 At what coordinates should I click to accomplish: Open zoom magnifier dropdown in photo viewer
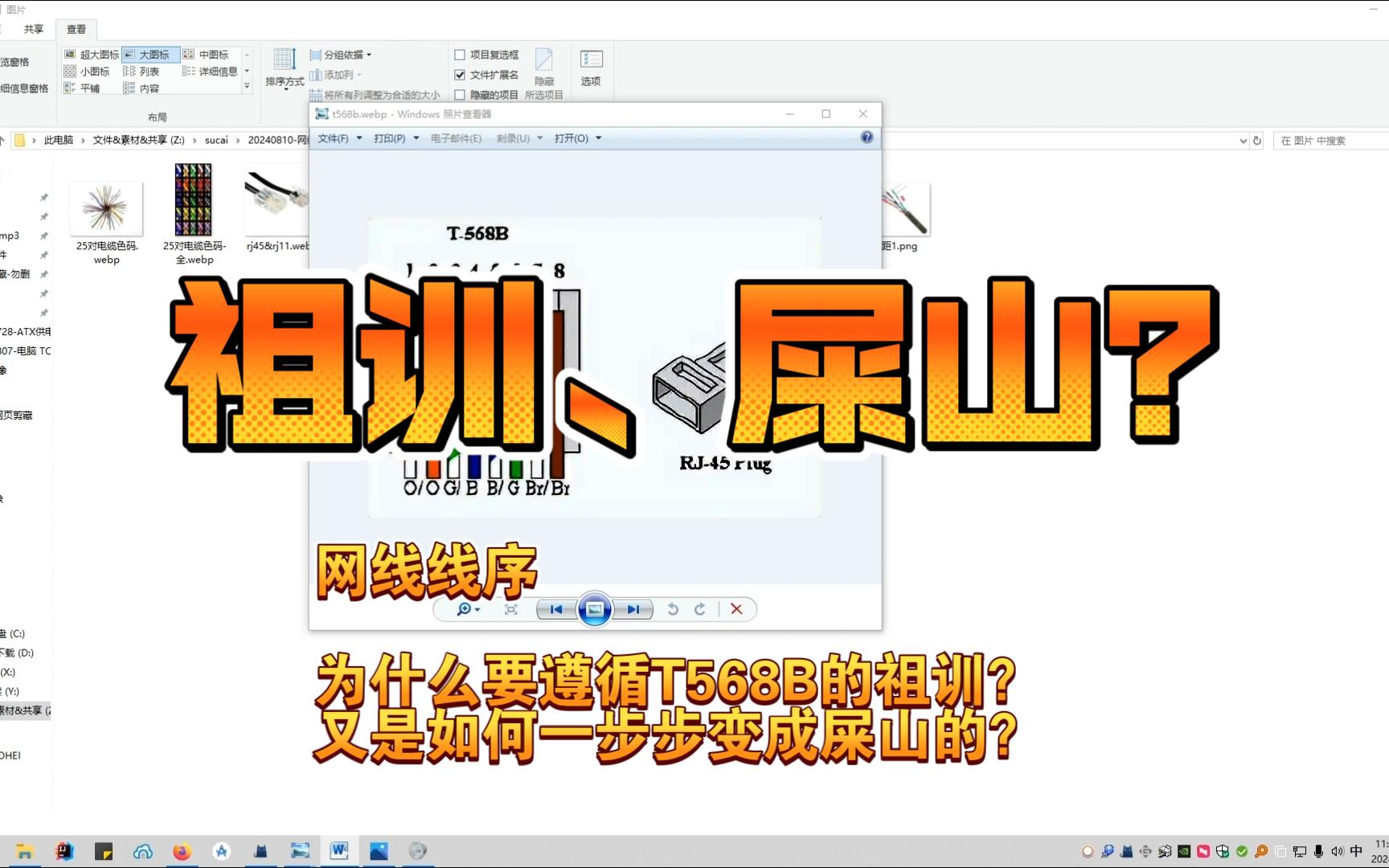click(468, 609)
